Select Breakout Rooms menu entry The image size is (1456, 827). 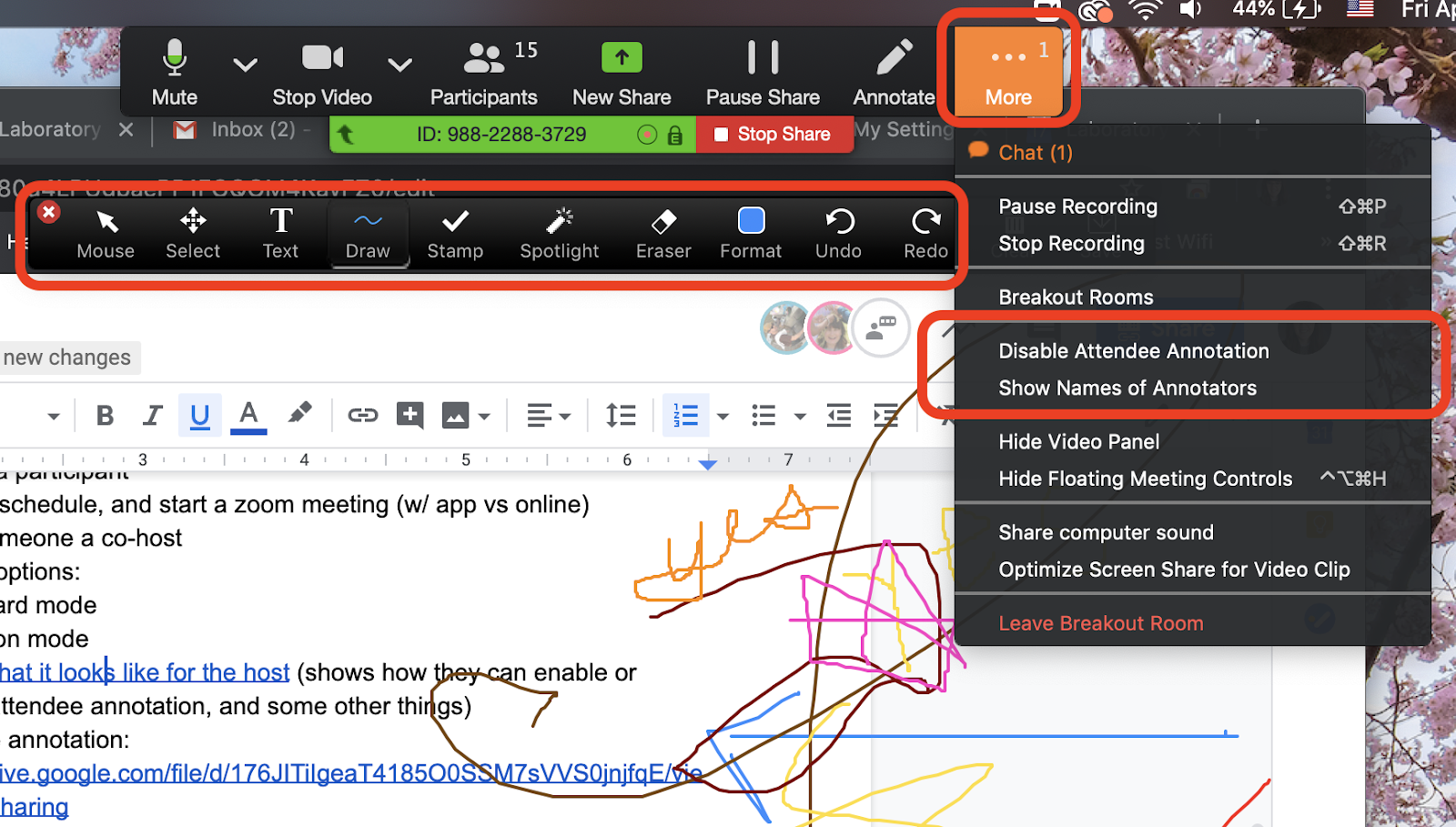(x=1076, y=298)
